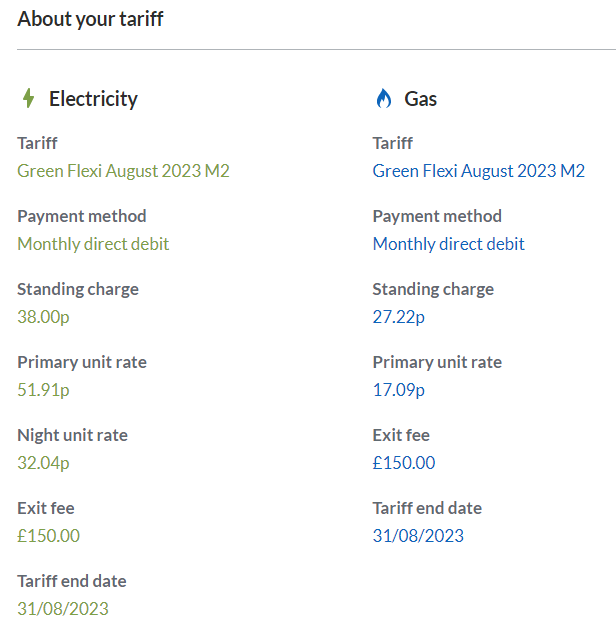The image size is (616, 641).
Task: Open the gas Green Flexi August 2023 M2 tariff
Action: [478, 171]
